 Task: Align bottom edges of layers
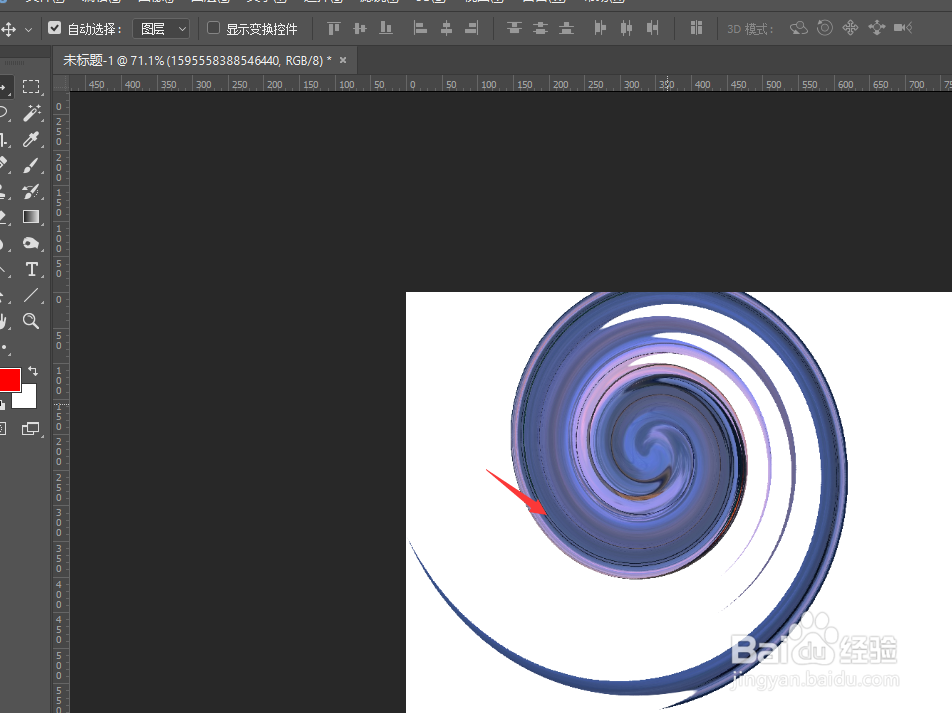tap(386, 28)
